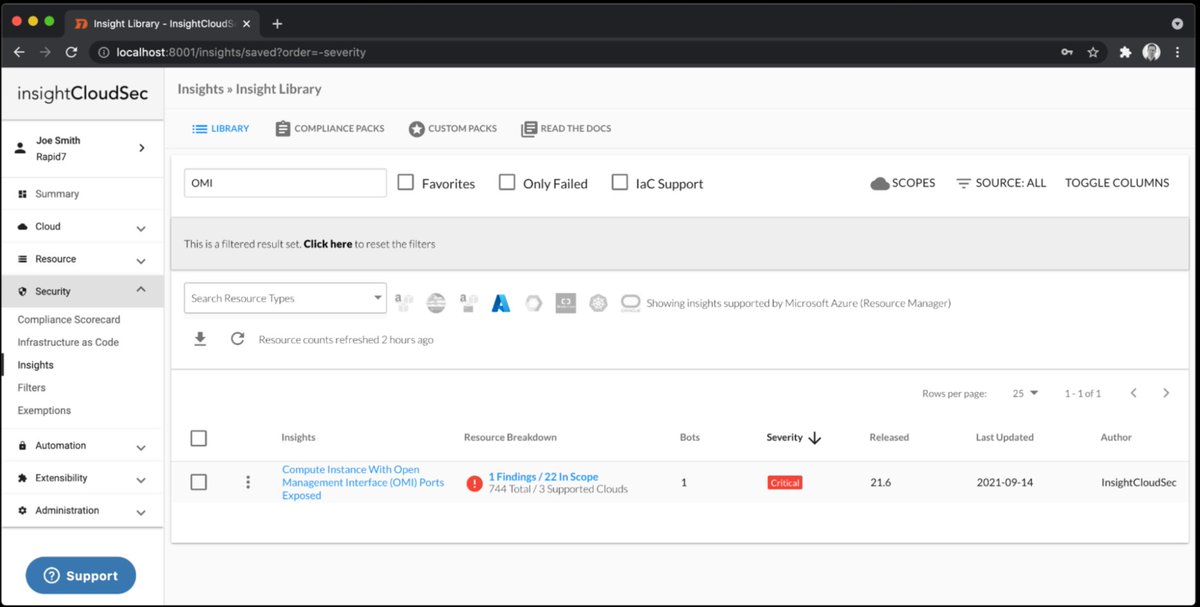Reload the browser page
This screenshot has height=607, width=1200.
(x=71, y=52)
